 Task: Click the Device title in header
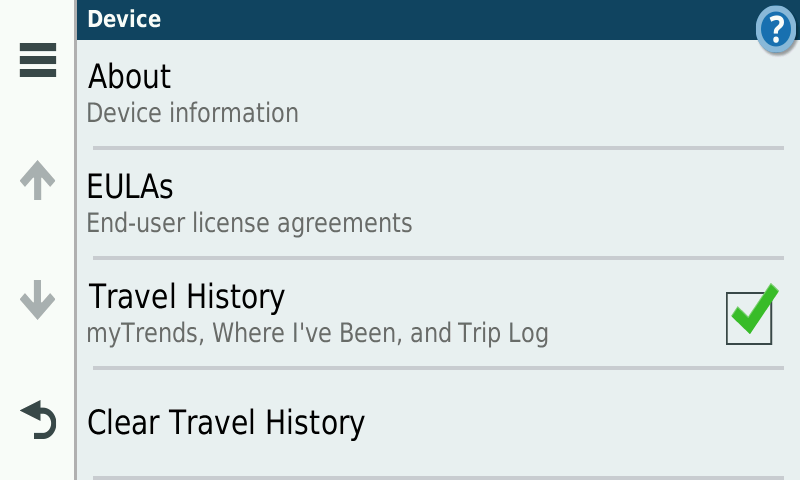[x=125, y=19]
